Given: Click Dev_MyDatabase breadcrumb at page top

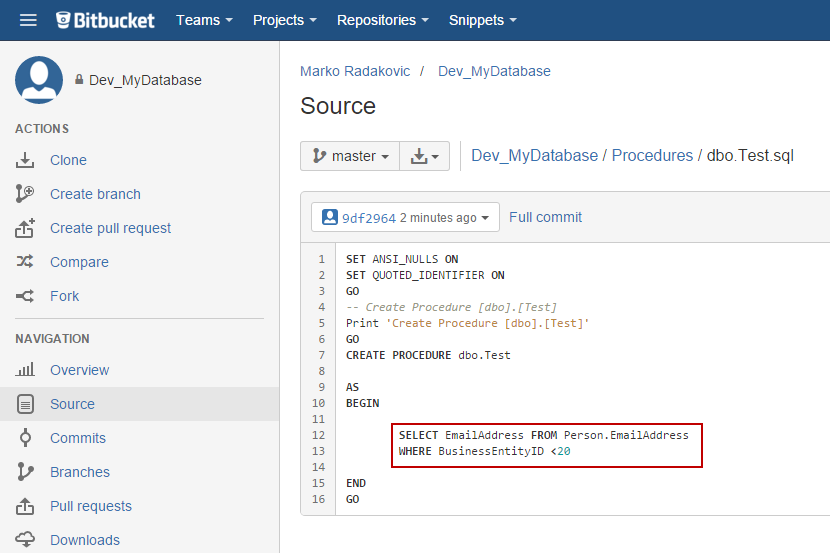Looking at the screenshot, I should coord(494,71).
